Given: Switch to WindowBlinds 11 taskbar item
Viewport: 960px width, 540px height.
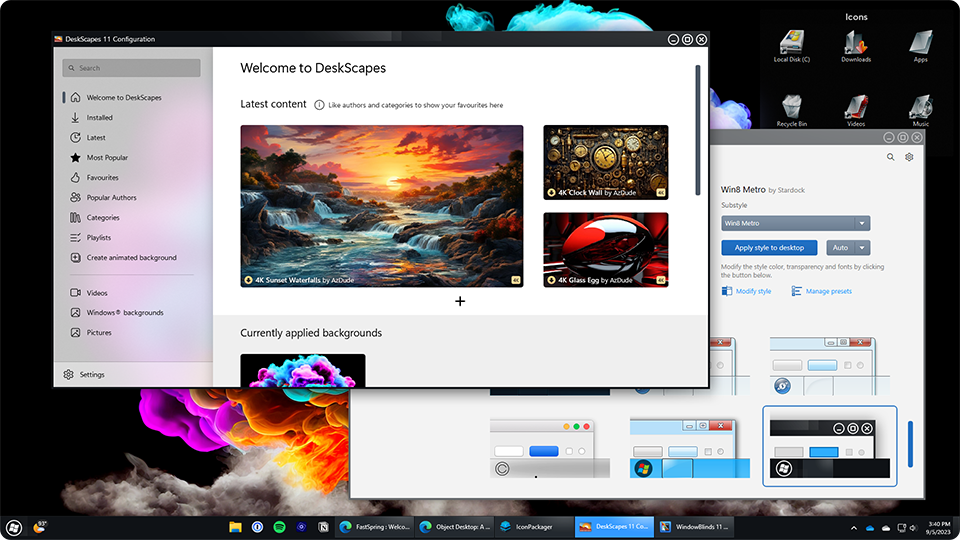Looking at the screenshot, I should pos(694,527).
